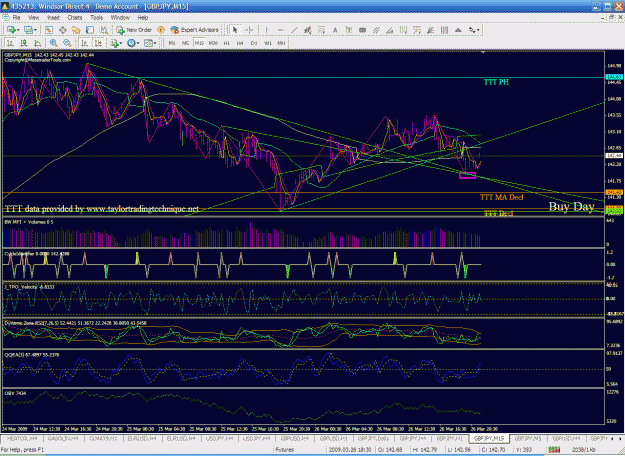625x456 pixels.
Task: Click the chart tabs scroll-right arrow
Action: 620,439
